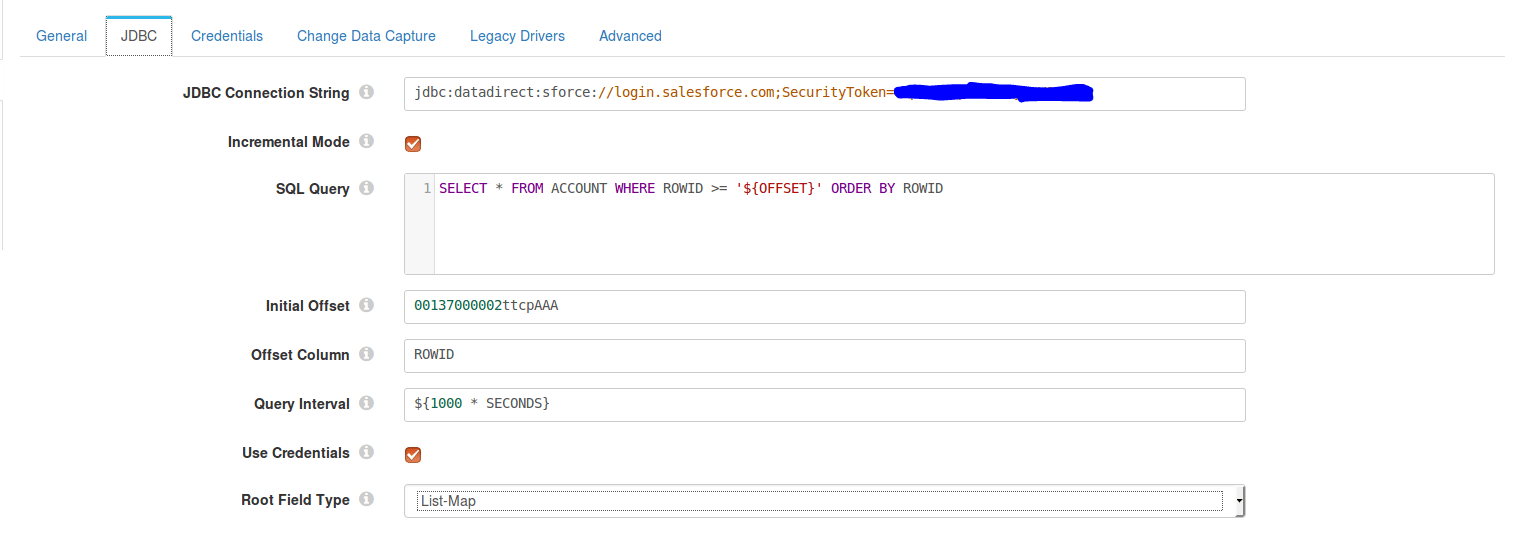This screenshot has height=533, width=1519.
Task: Click info icon beside Use Credentials
Action: (366, 453)
